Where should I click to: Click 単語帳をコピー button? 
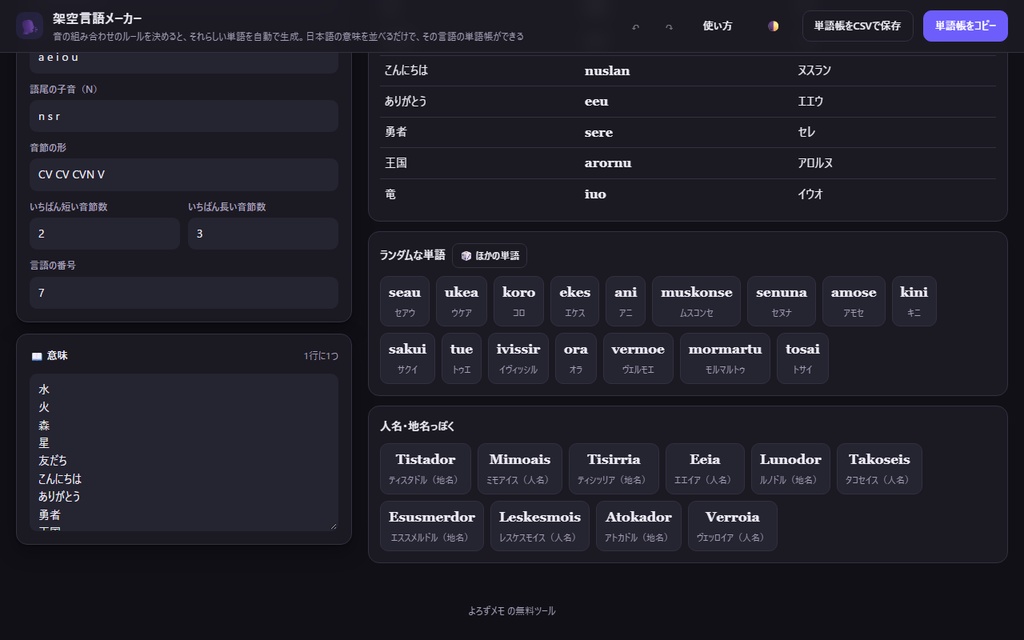click(965, 26)
